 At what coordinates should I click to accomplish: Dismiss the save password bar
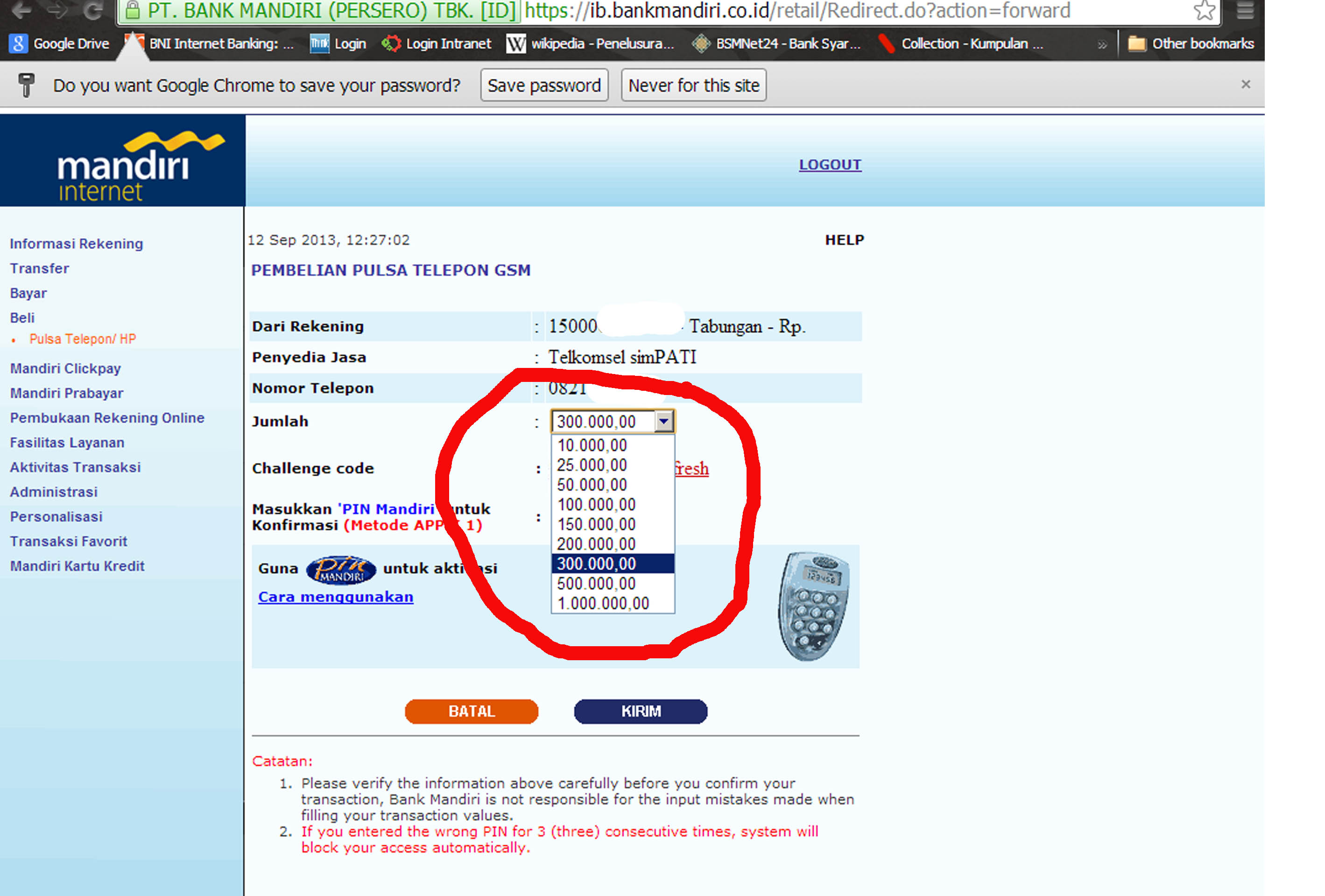click(x=1246, y=85)
